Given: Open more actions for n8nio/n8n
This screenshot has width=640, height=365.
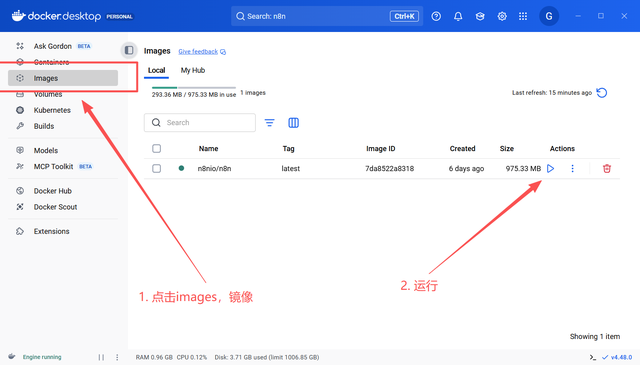Looking at the screenshot, I should 572,168.
